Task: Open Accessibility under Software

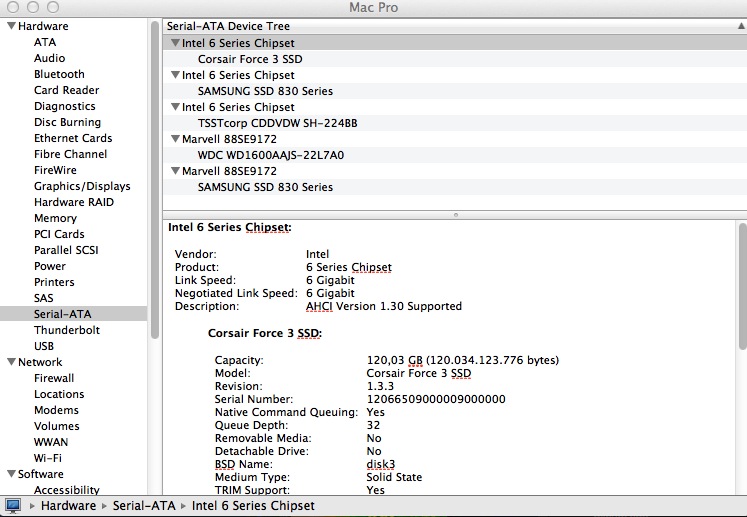Action: 67,489
